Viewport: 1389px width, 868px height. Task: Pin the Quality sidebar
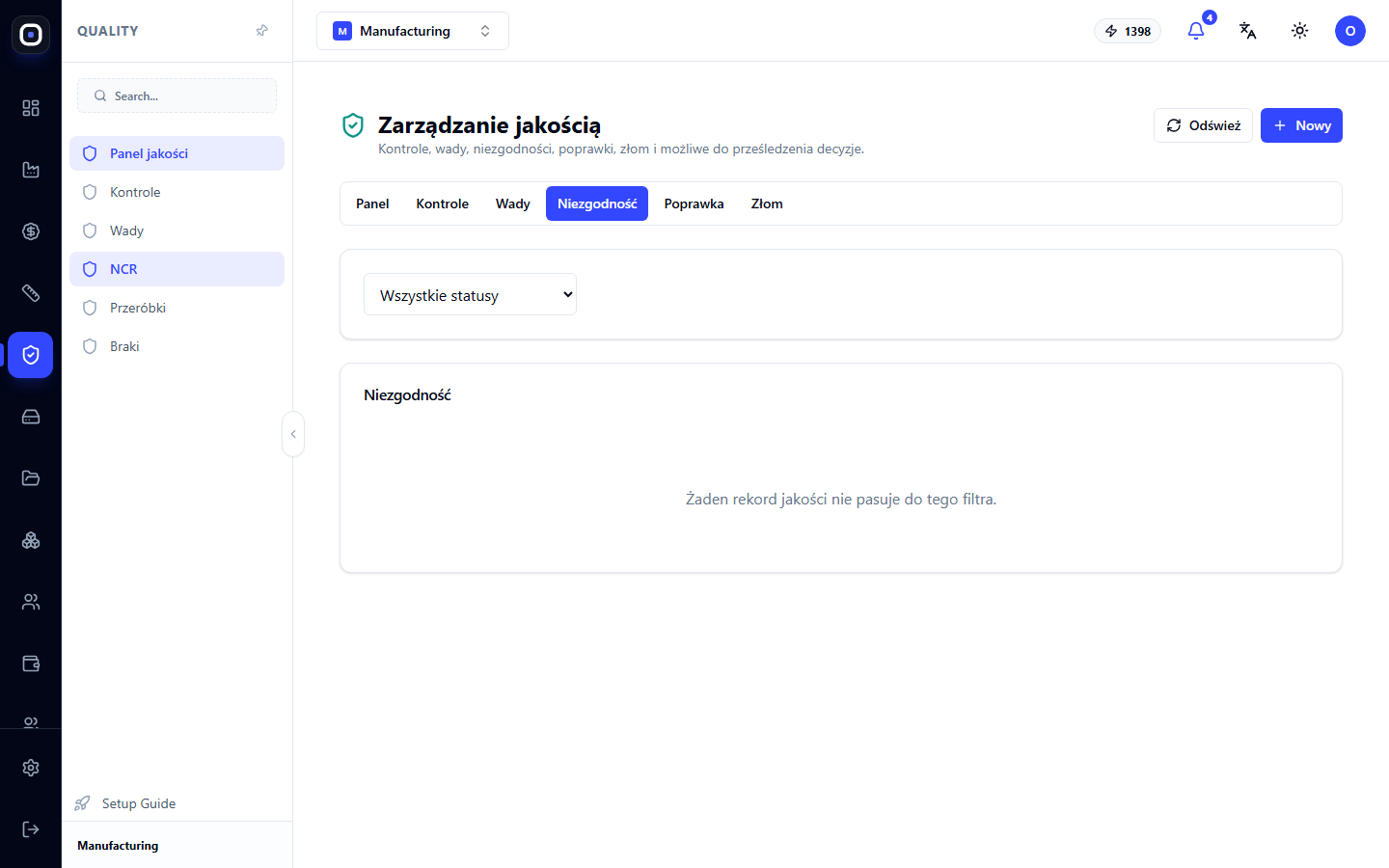click(x=261, y=31)
